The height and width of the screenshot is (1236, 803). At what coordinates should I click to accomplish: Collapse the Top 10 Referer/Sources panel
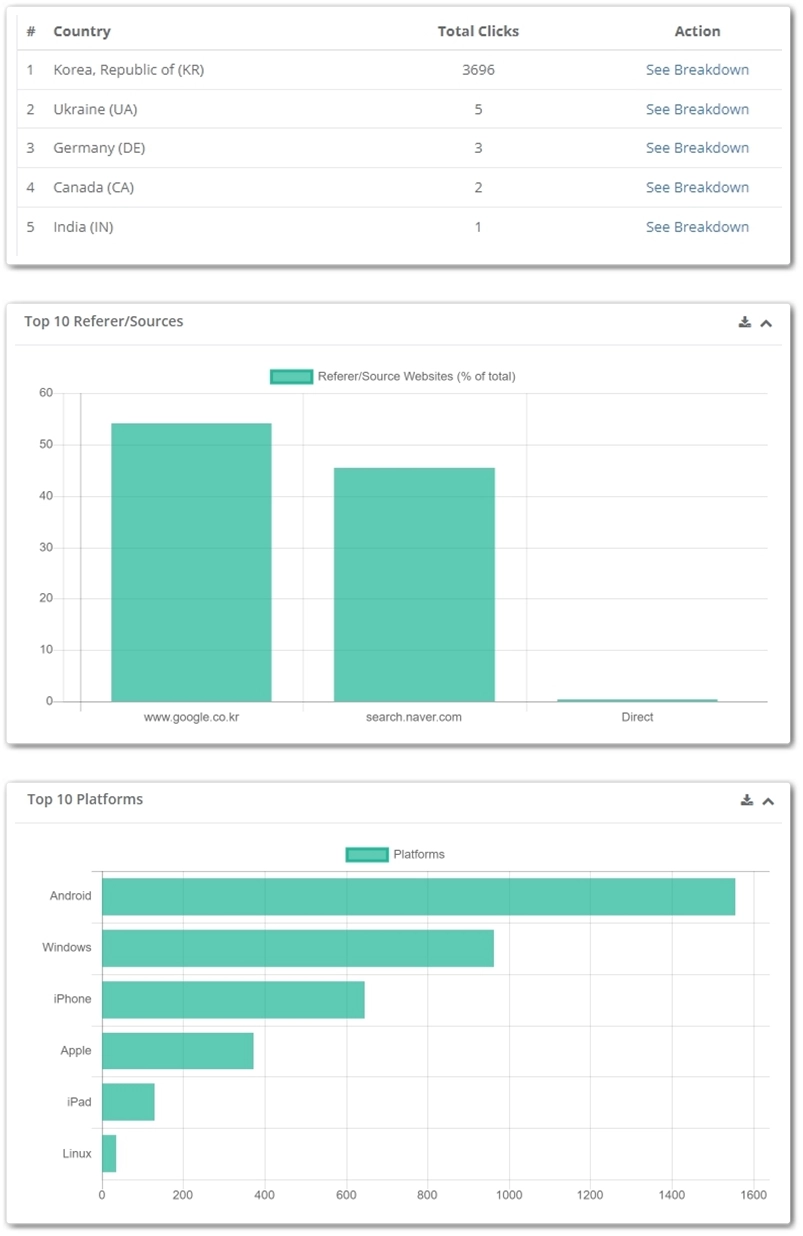click(766, 323)
